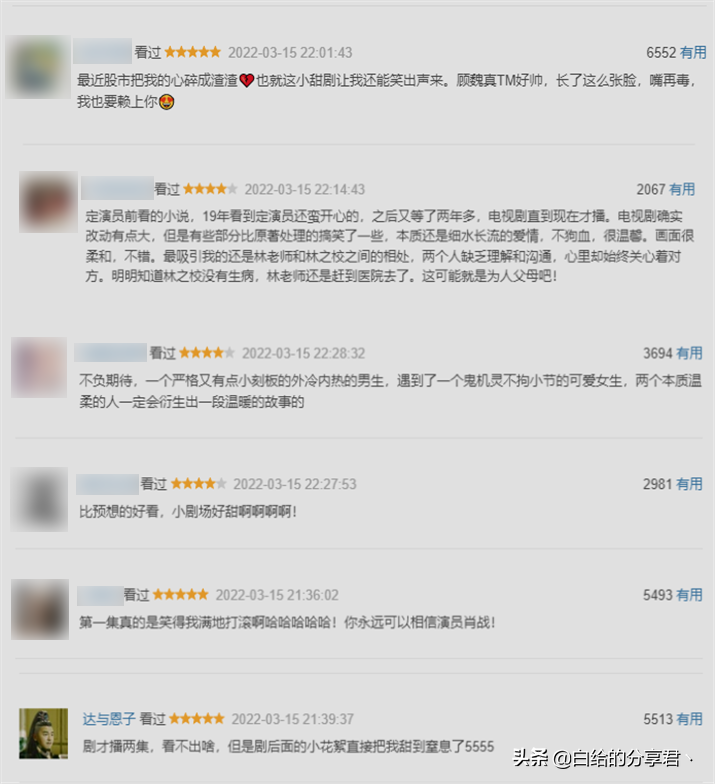The width and height of the screenshot is (715, 784).
Task: Click the five-star rating of the 22:01:43 review
Action: (x=192, y=52)
